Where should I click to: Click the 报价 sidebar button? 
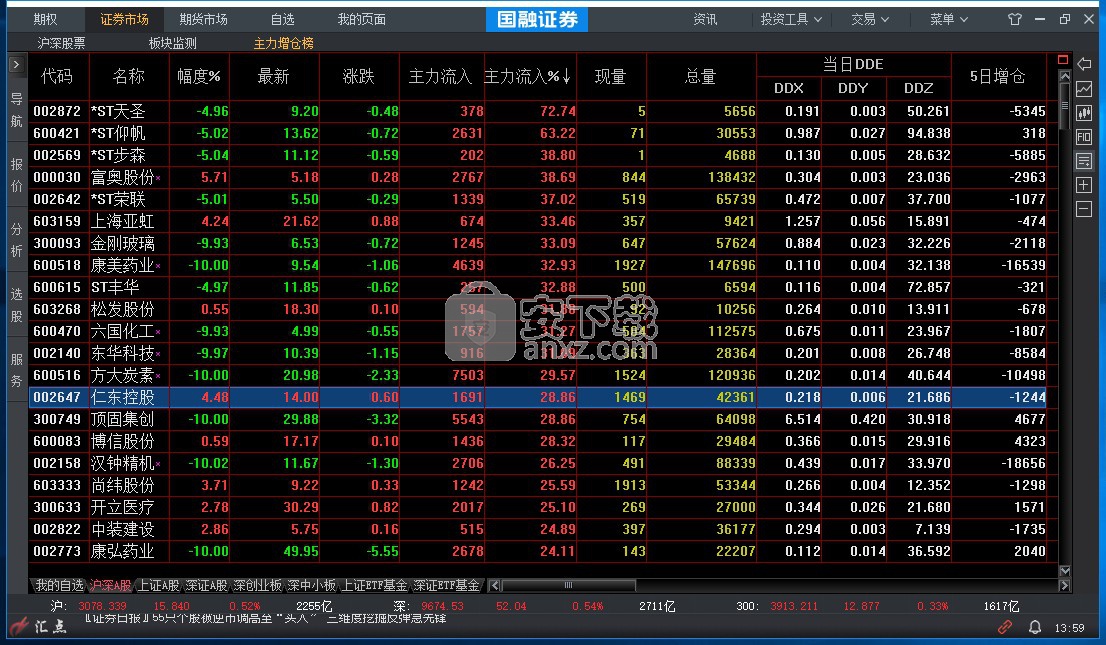(16, 175)
